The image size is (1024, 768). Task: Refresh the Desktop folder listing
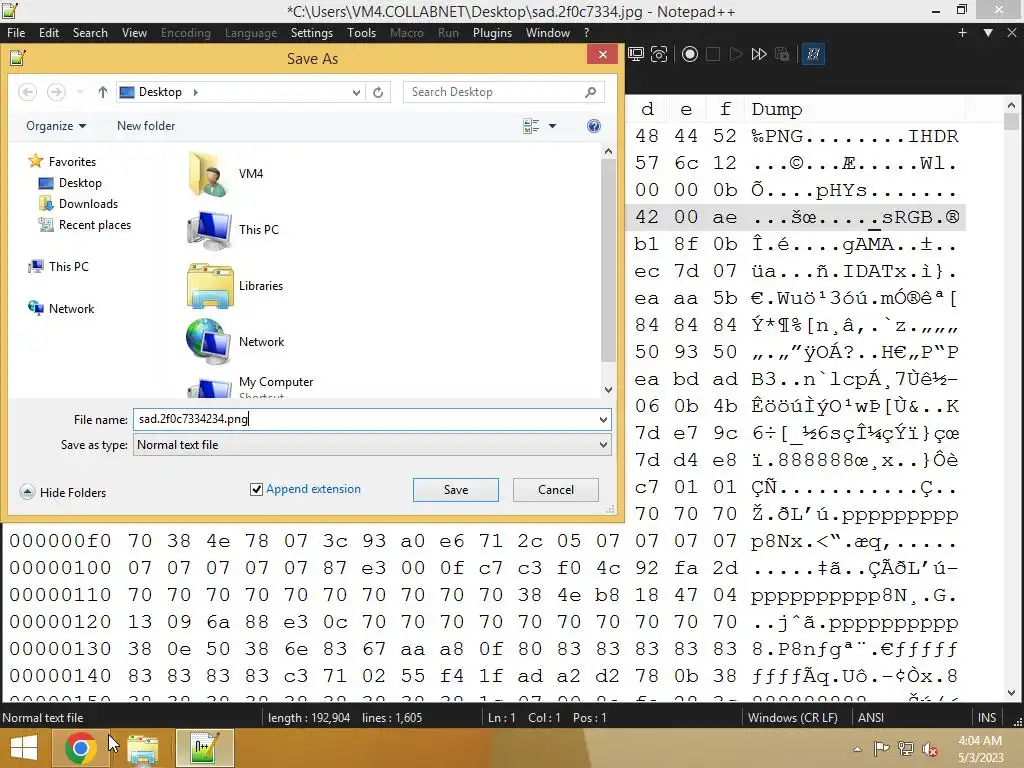tap(378, 92)
